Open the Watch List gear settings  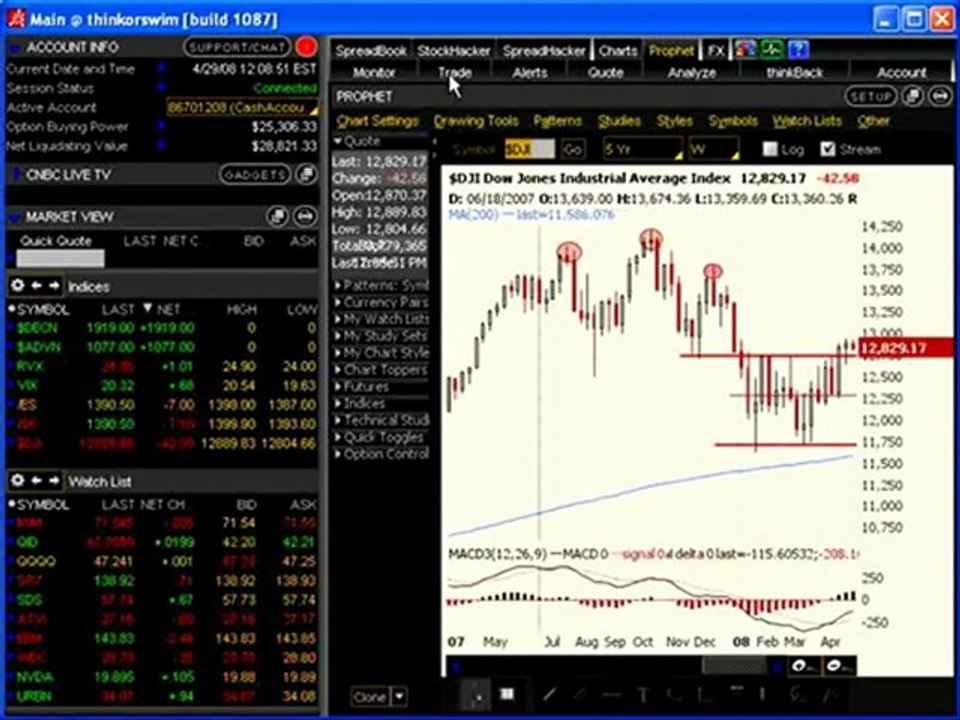point(18,481)
